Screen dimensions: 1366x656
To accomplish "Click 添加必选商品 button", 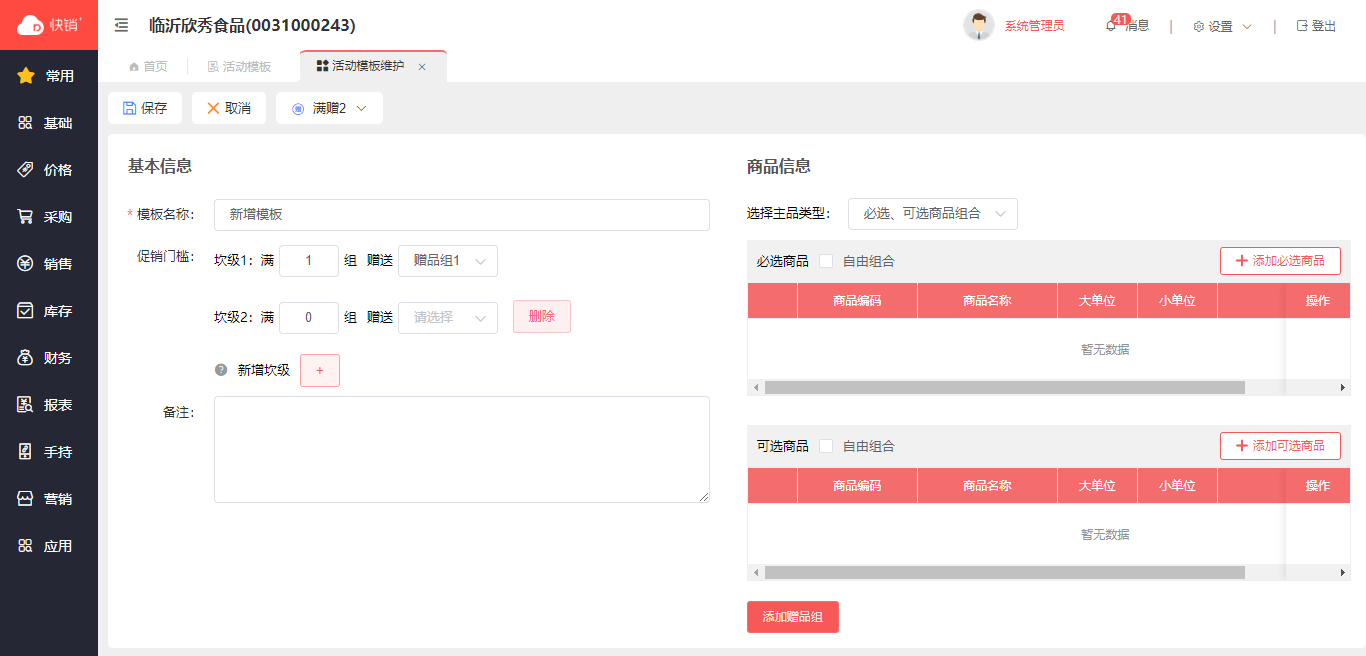I will coord(1280,261).
